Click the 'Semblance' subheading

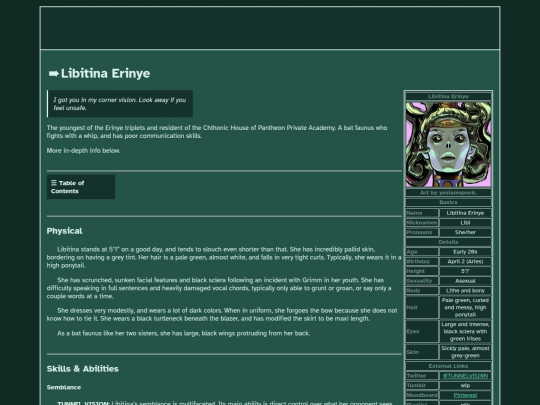tap(64, 387)
